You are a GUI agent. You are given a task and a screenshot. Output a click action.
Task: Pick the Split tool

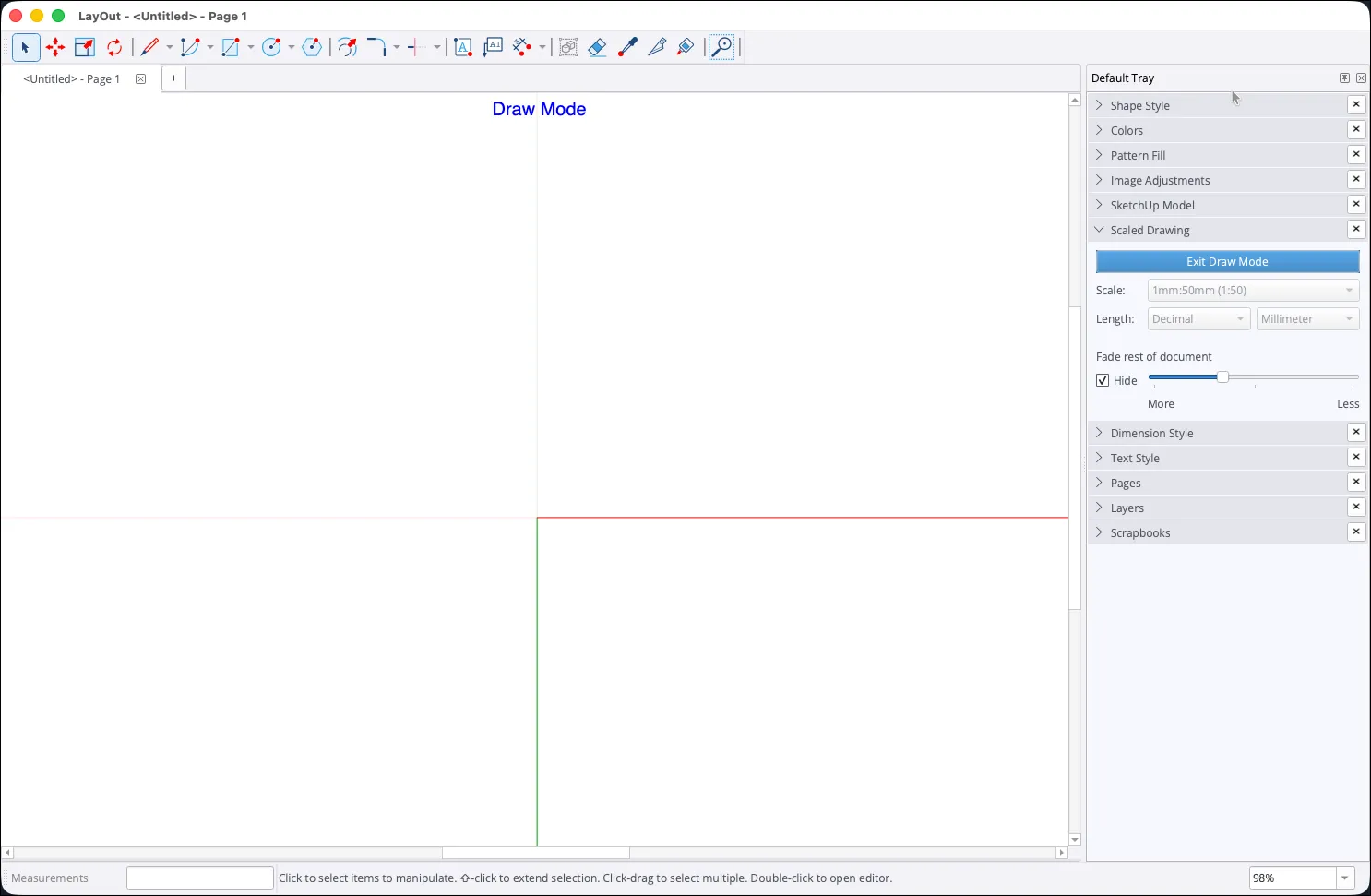pos(417,47)
